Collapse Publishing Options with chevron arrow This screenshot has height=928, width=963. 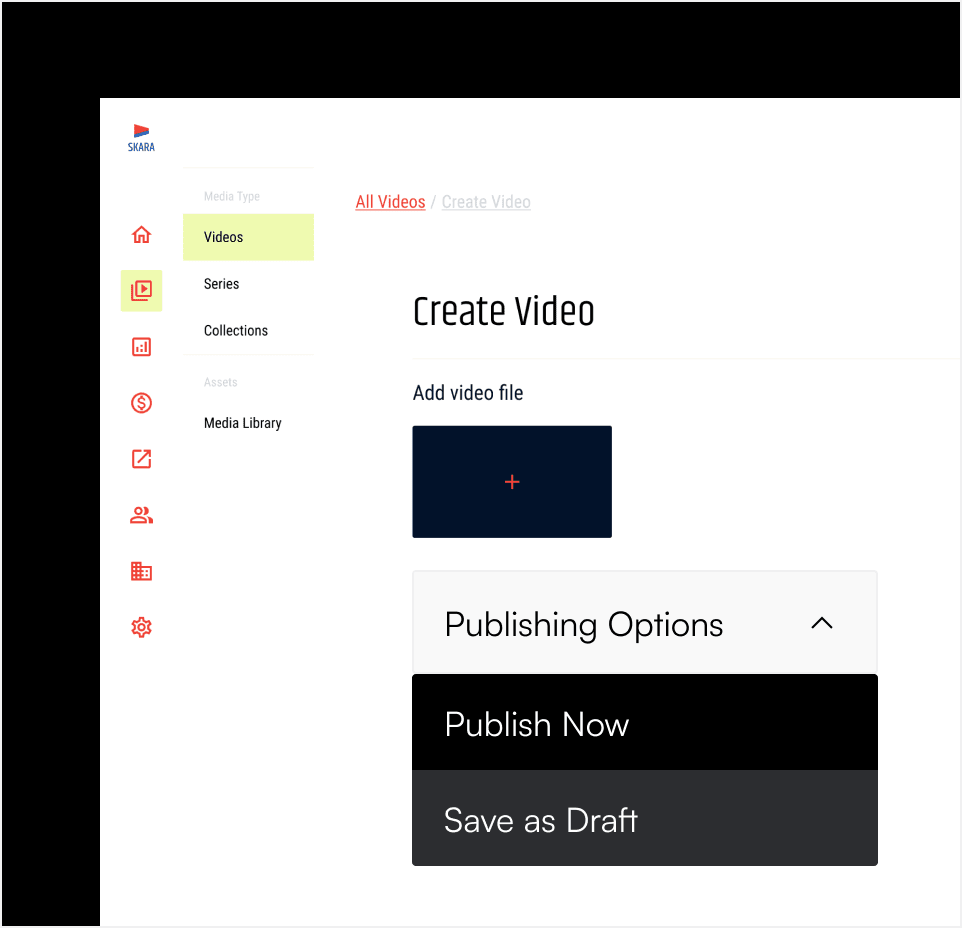822,623
